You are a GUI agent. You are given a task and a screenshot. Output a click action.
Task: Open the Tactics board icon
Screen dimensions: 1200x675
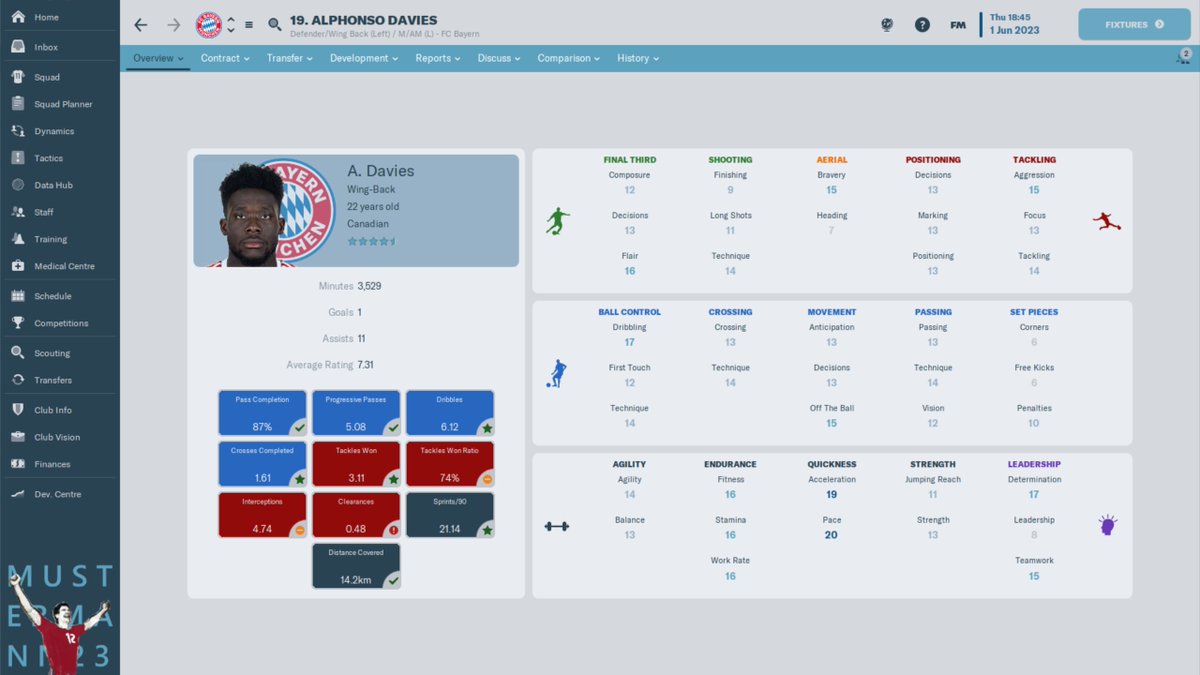click(x=17, y=158)
